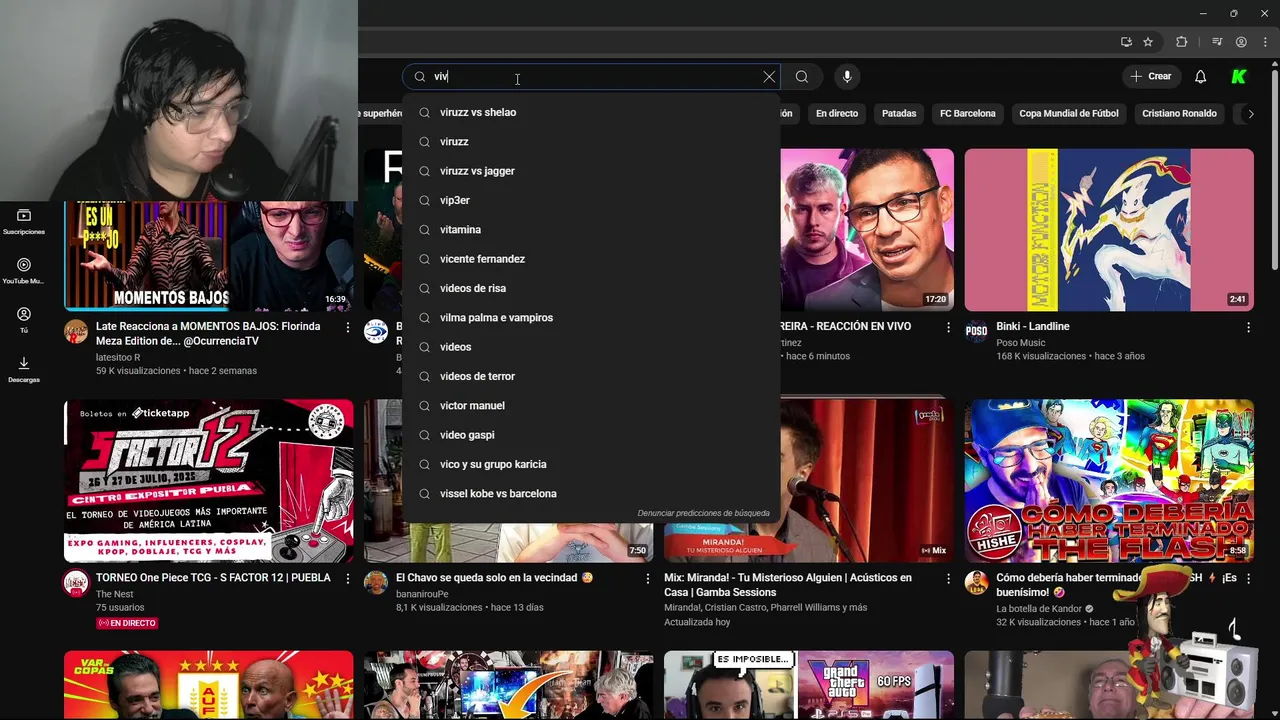Image resolution: width=1280 pixels, height=720 pixels.
Task: Select the 'viruzz' suggestion
Action: pyautogui.click(x=591, y=142)
